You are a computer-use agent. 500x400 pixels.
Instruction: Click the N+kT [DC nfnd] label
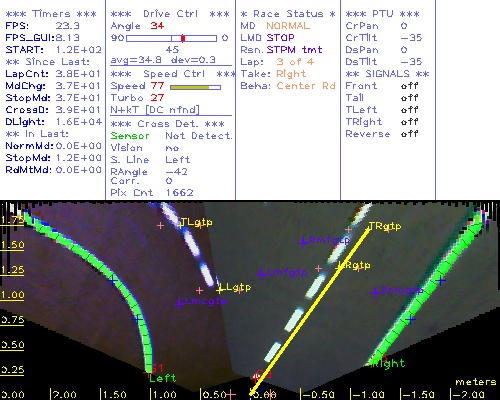[x=155, y=110]
